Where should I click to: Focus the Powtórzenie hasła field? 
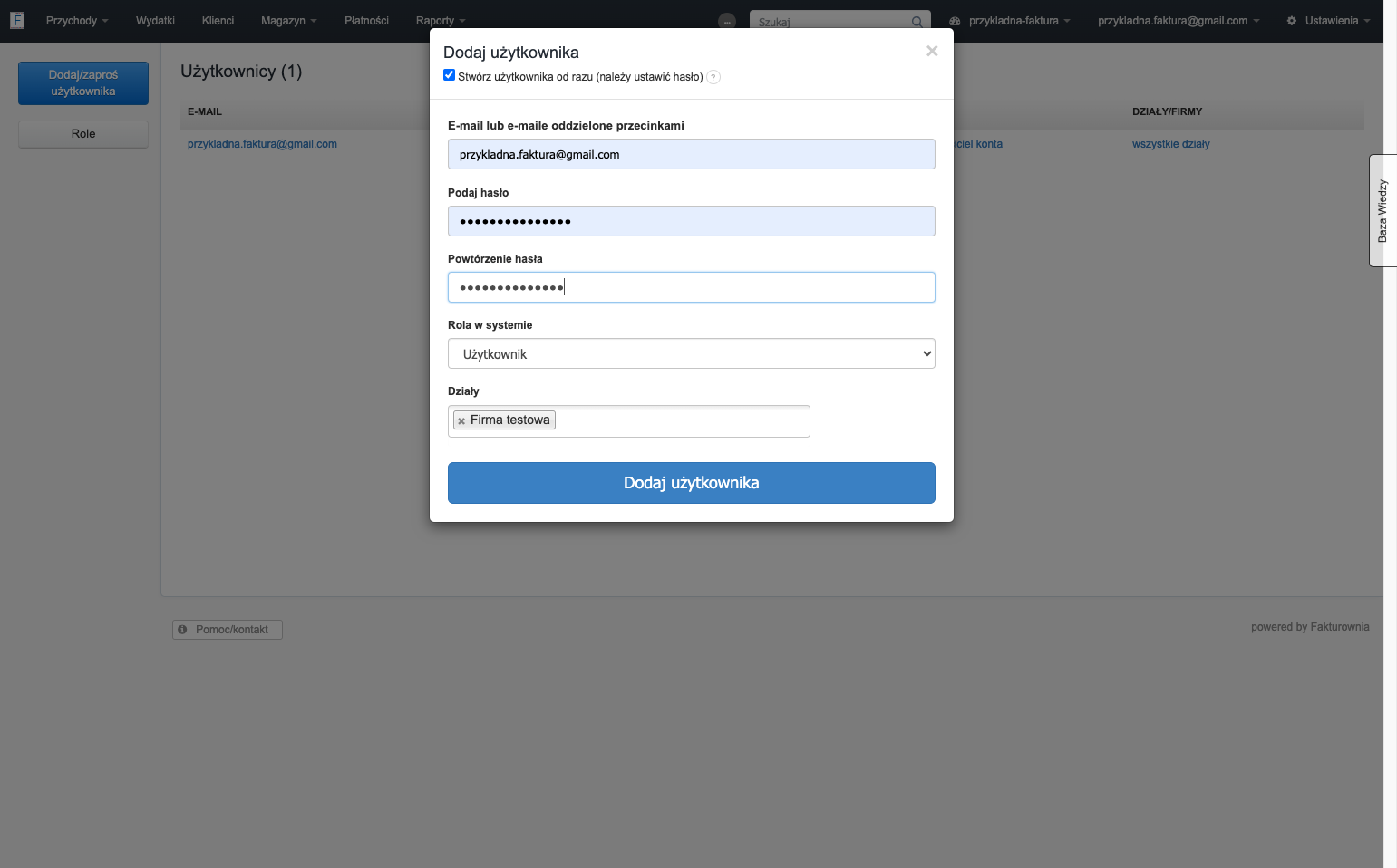(x=691, y=287)
